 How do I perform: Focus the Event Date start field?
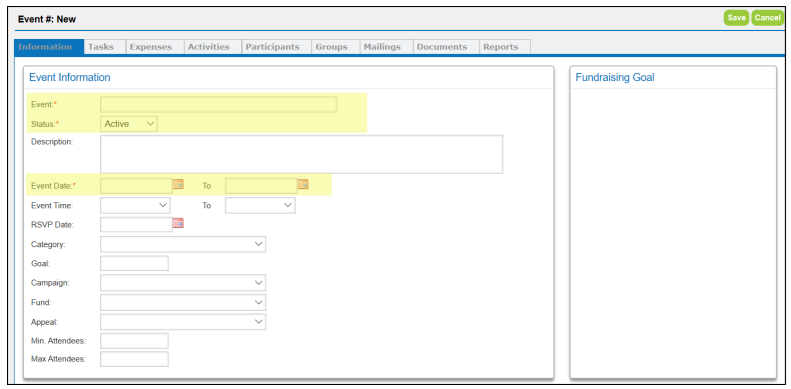click(x=136, y=186)
